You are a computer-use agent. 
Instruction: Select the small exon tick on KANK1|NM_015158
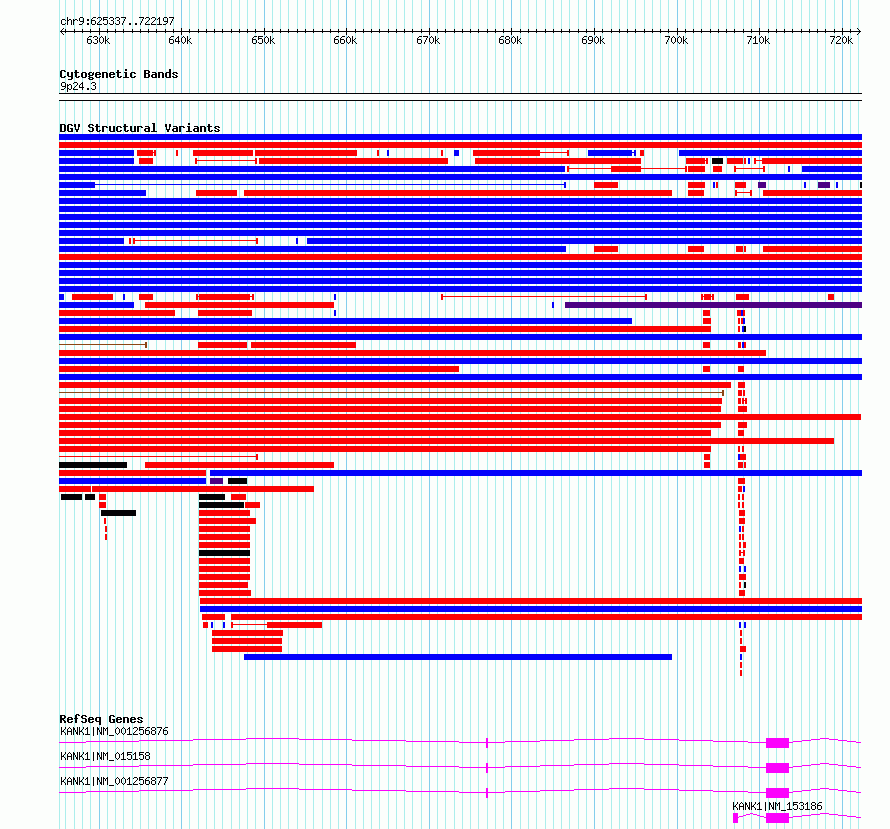[487, 768]
